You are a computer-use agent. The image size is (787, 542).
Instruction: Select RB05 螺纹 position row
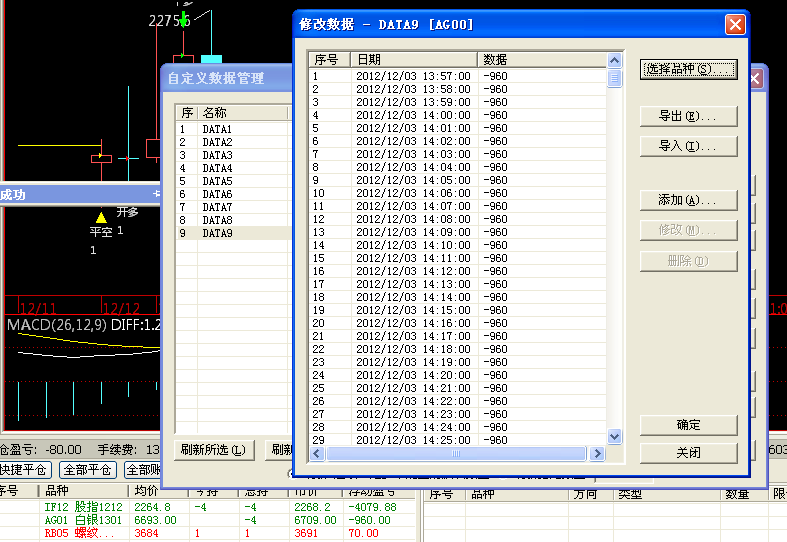(x=208, y=533)
